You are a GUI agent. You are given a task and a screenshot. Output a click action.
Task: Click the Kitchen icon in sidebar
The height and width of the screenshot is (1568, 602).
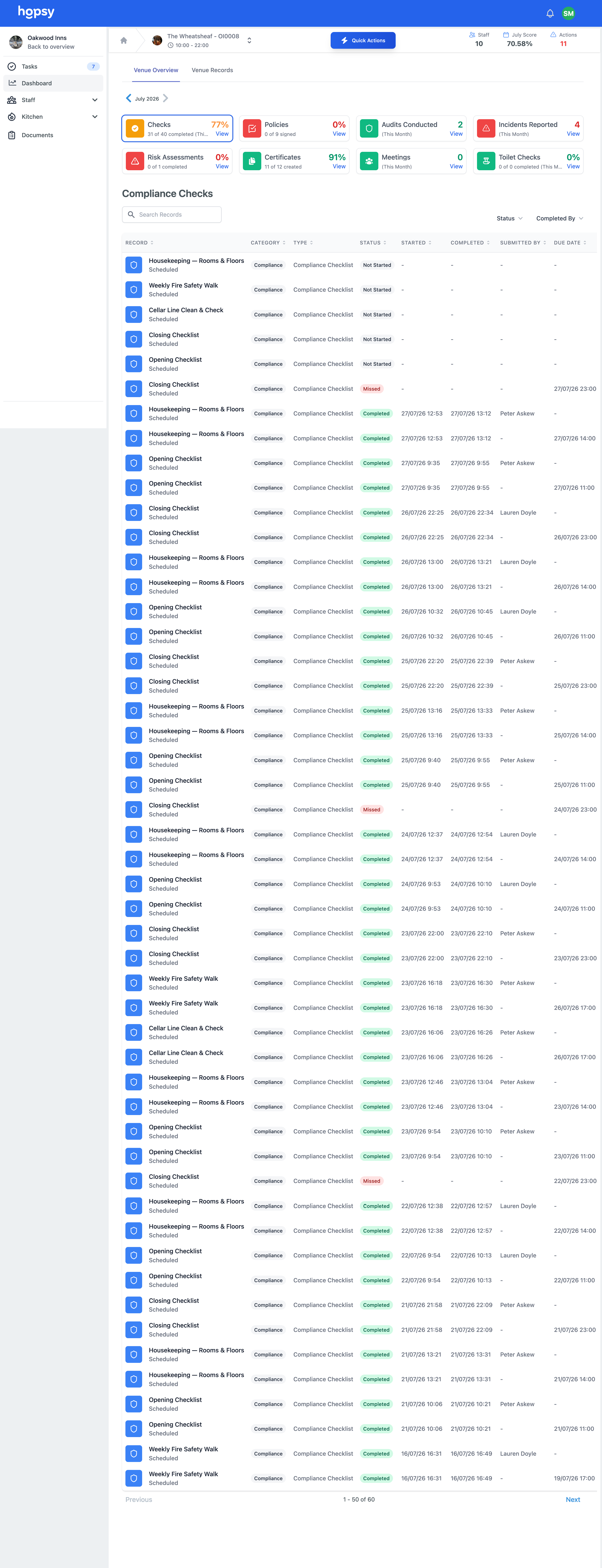point(11,117)
